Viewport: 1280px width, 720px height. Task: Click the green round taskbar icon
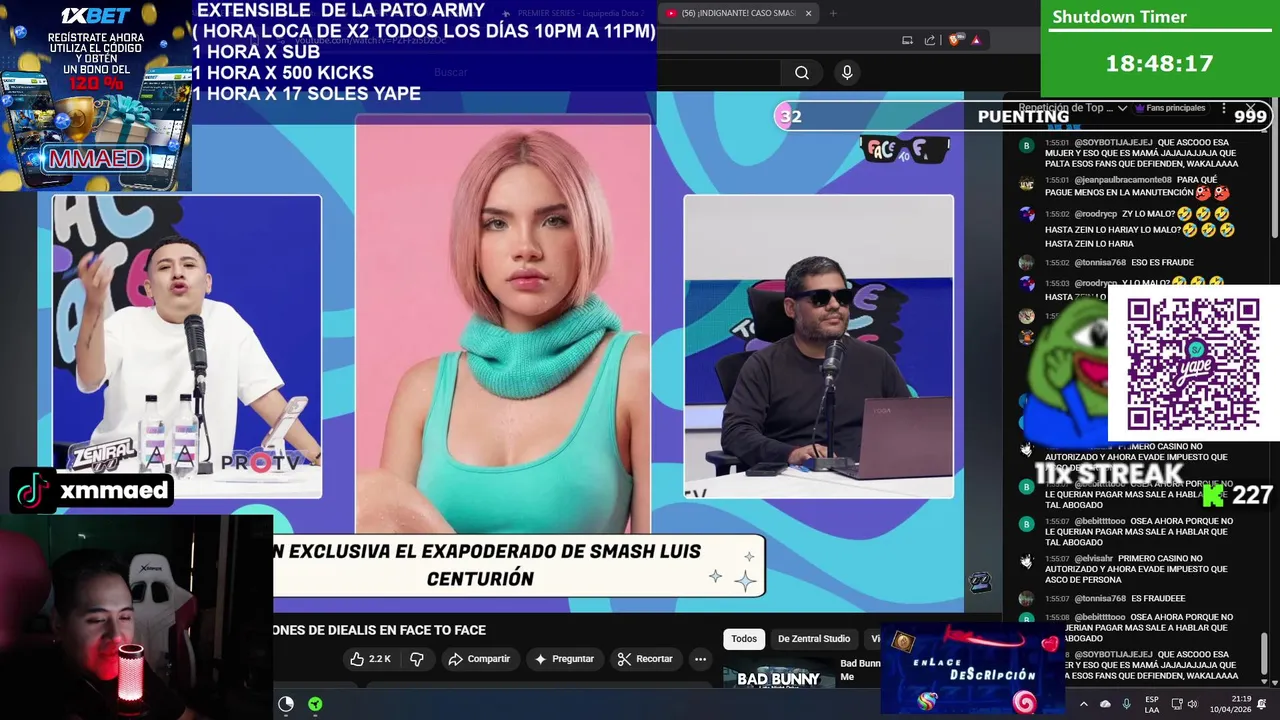point(315,704)
